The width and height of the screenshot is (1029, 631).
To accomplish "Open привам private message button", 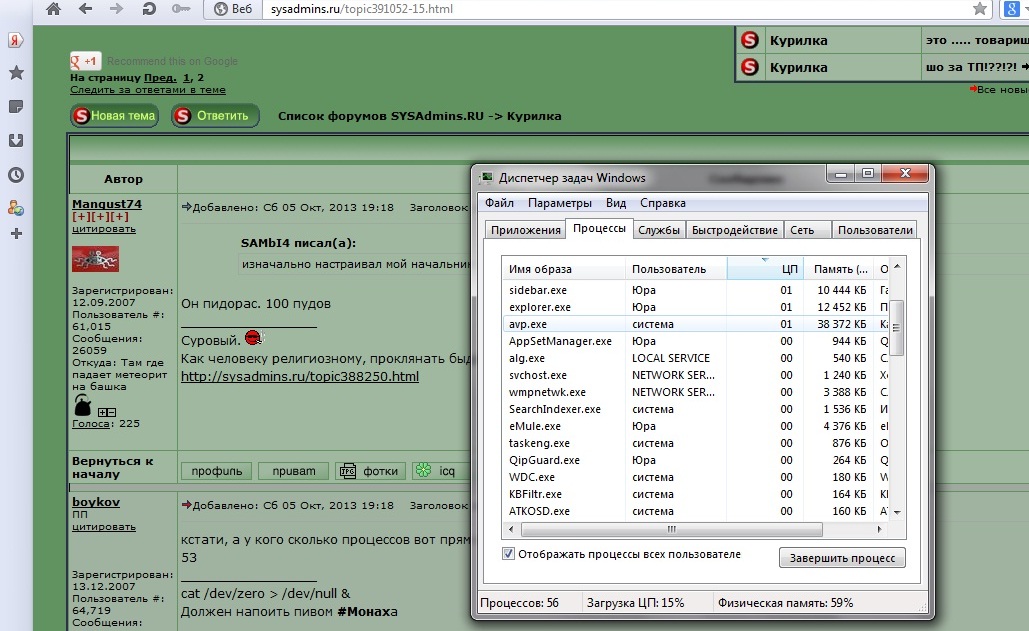I will 293,471.
